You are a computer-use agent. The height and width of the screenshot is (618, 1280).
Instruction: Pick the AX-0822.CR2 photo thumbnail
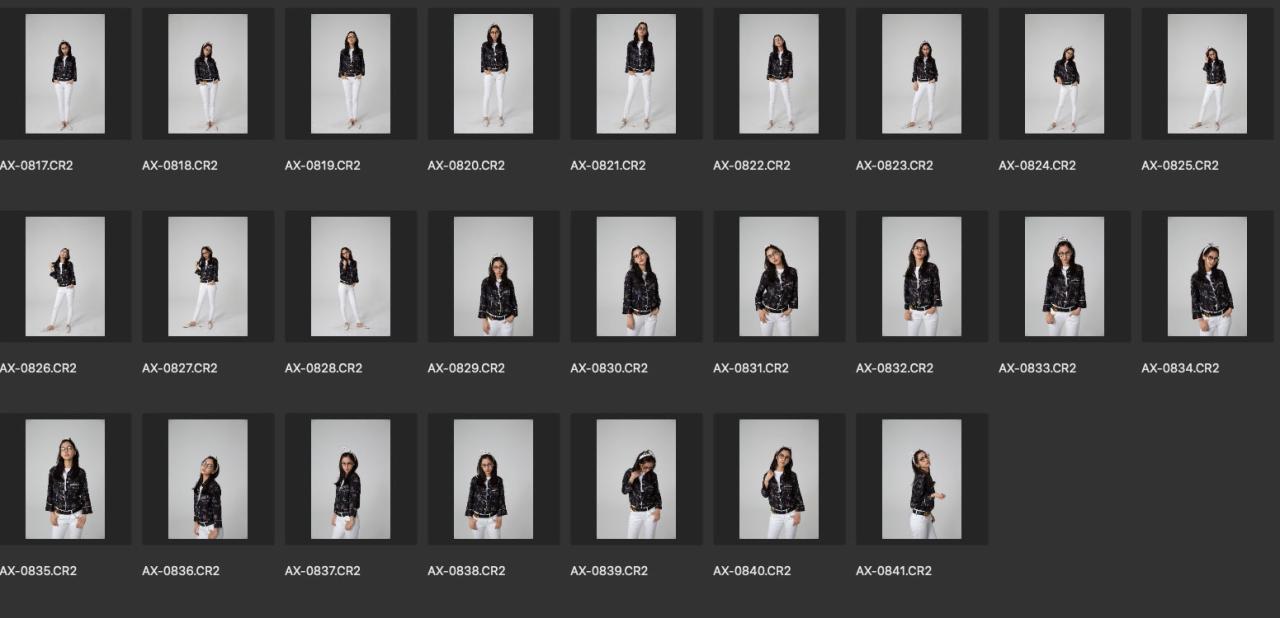point(779,74)
